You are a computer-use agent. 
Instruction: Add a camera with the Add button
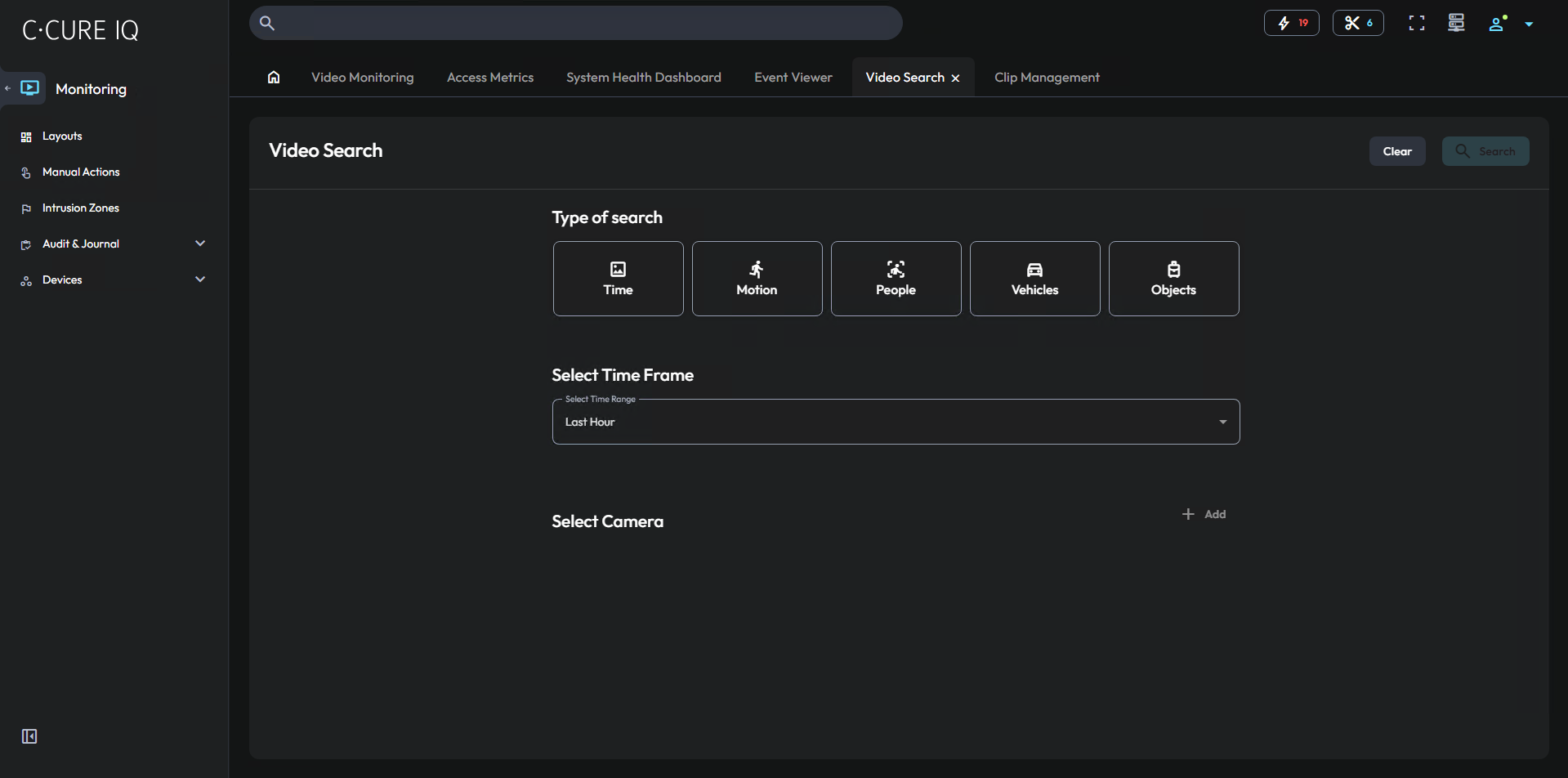[x=1204, y=513]
